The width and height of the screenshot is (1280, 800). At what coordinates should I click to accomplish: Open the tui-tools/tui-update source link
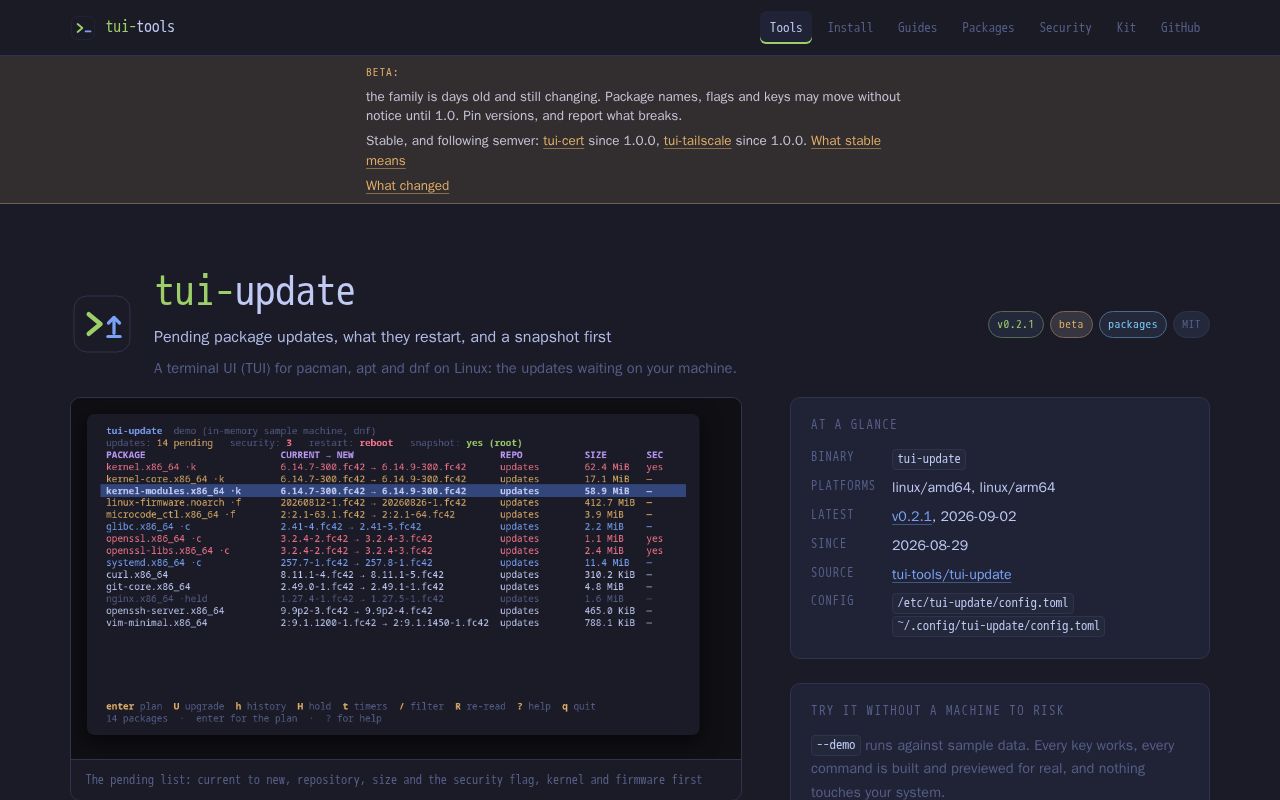(951, 575)
